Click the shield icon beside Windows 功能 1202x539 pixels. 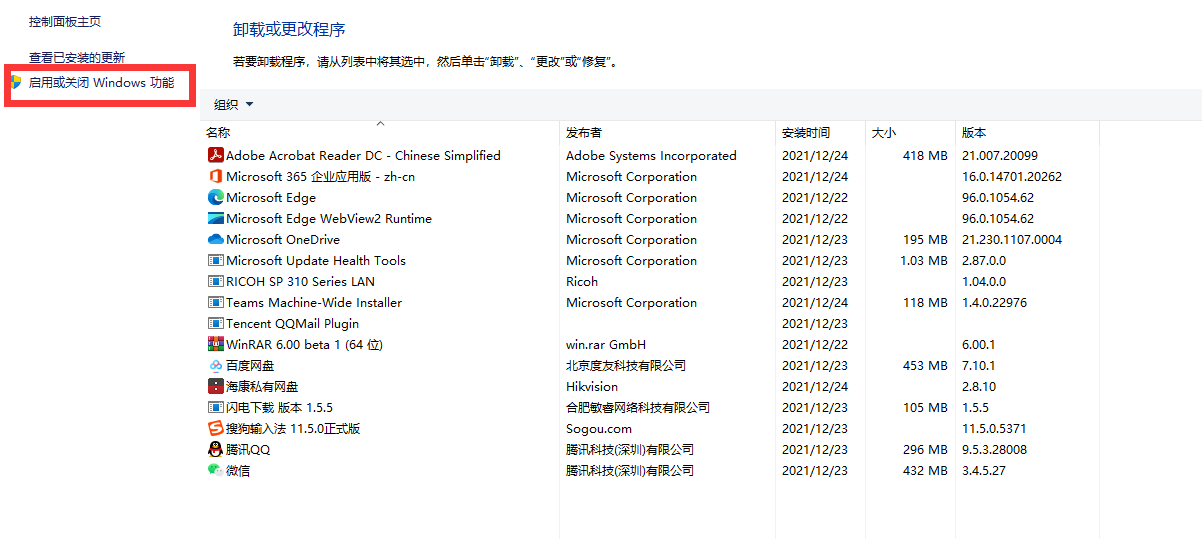[16, 82]
